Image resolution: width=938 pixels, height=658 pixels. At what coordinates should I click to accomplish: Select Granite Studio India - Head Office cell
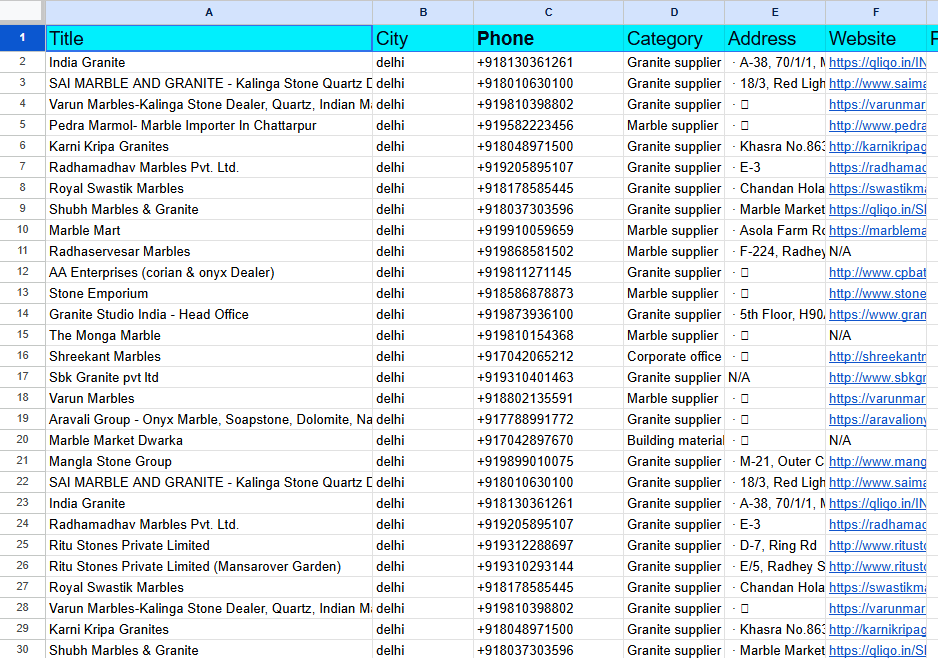209,314
